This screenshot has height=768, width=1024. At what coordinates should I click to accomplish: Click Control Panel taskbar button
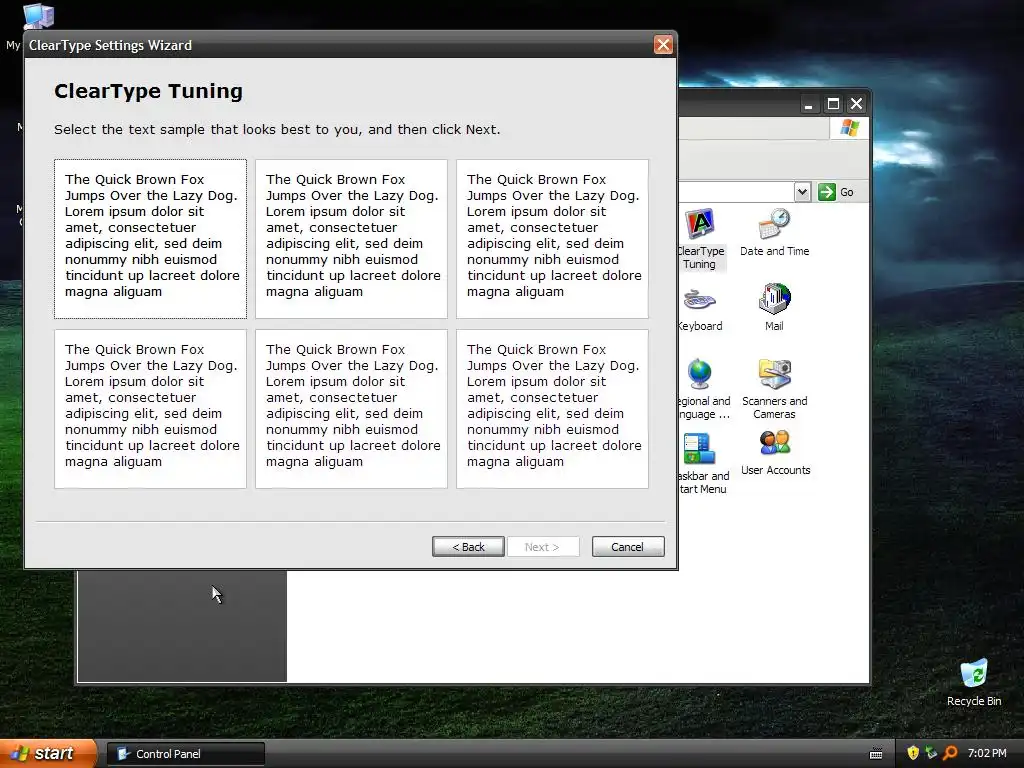click(x=185, y=754)
